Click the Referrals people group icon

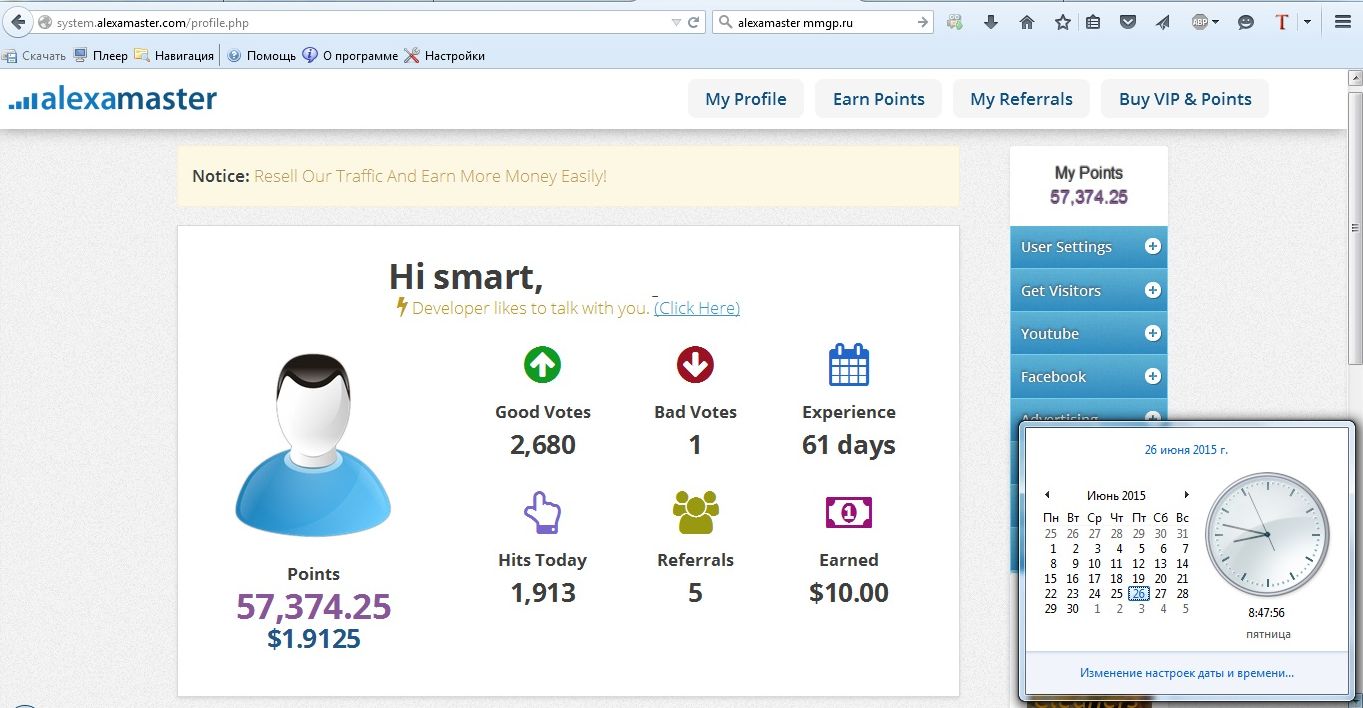coord(695,512)
